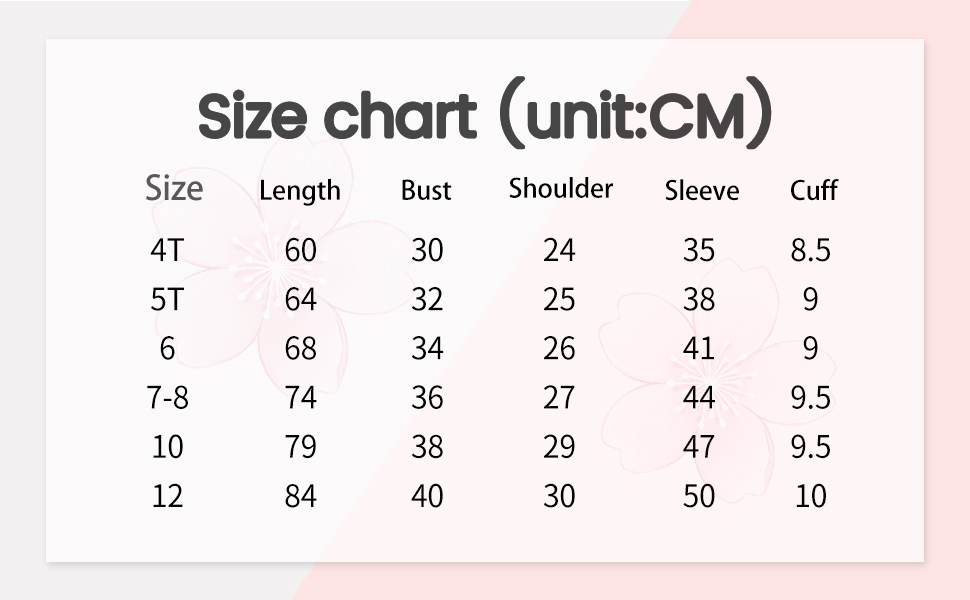970x600 pixels.
Task: Click the sleeve value 47 for size 10
Action: (699, 447)
